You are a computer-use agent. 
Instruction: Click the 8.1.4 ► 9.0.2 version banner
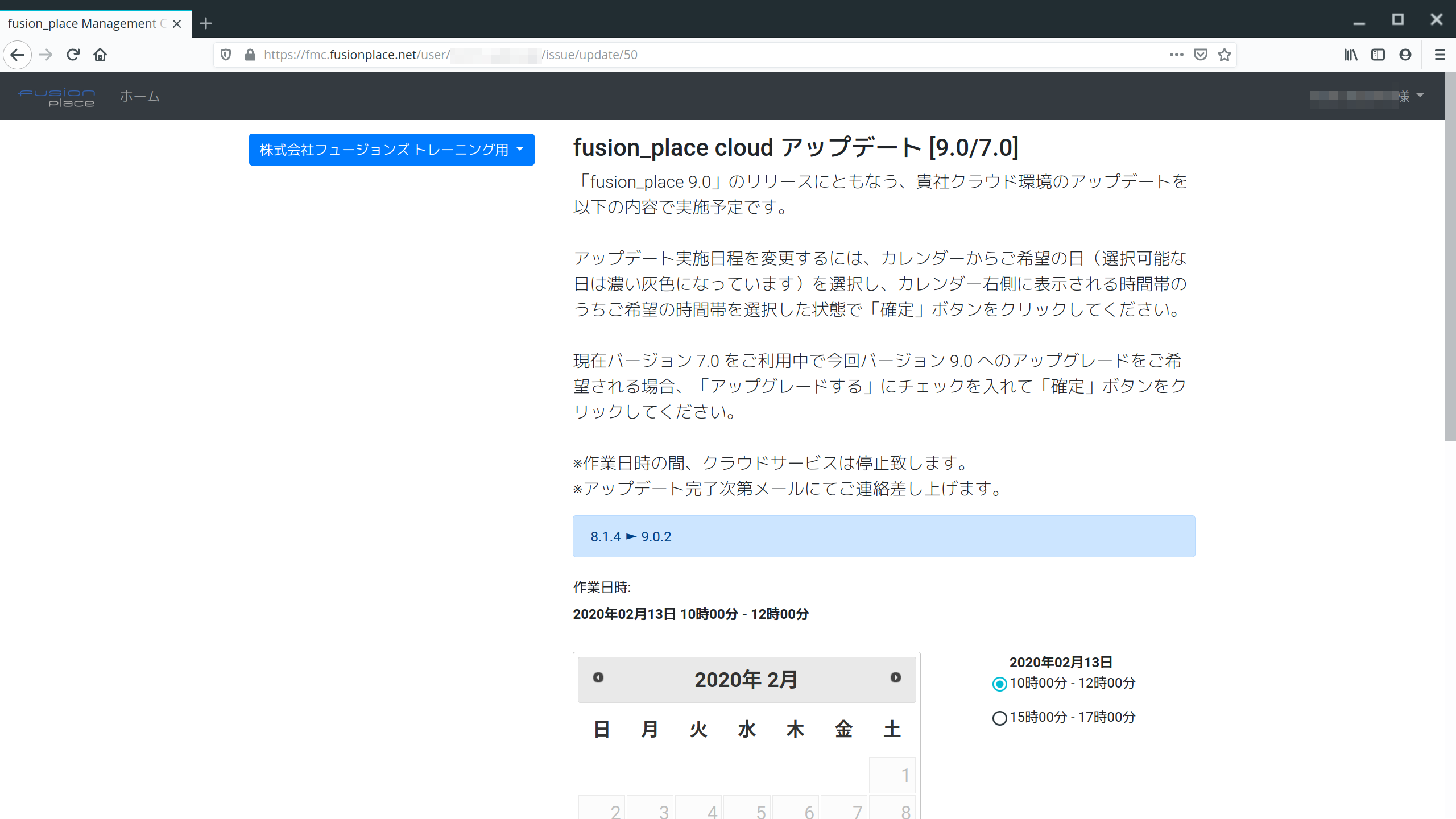pyautogui.click(x=884, y=536)
